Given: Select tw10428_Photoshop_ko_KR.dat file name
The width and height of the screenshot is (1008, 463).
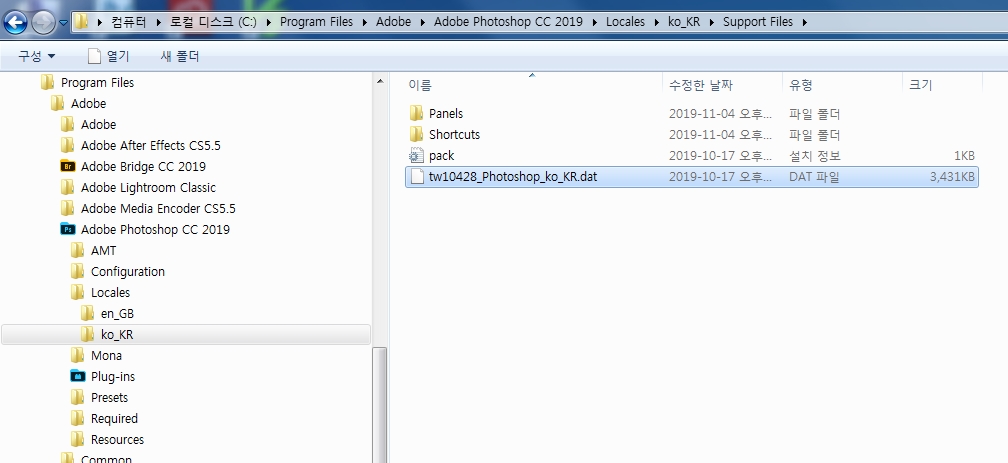Looking at the screenshot, I should (x=513, y=176).
